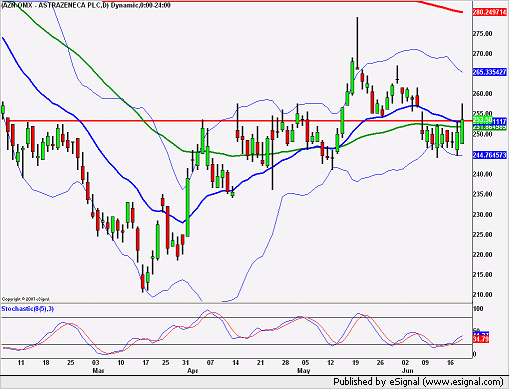This screenshot has width=509, height=389.
Task: Click the 03 date label above Mar
Action: coord(96,363)
